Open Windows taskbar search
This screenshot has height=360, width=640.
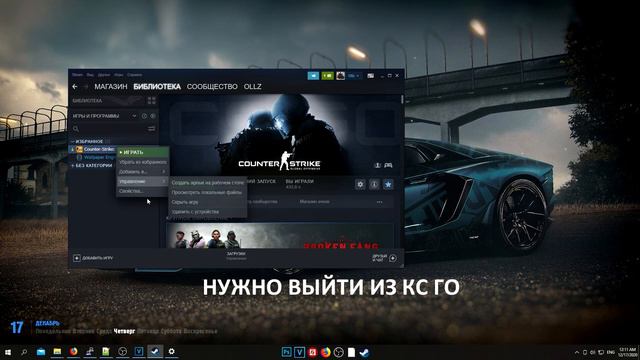pyautogui.click(x=24, y=351)
